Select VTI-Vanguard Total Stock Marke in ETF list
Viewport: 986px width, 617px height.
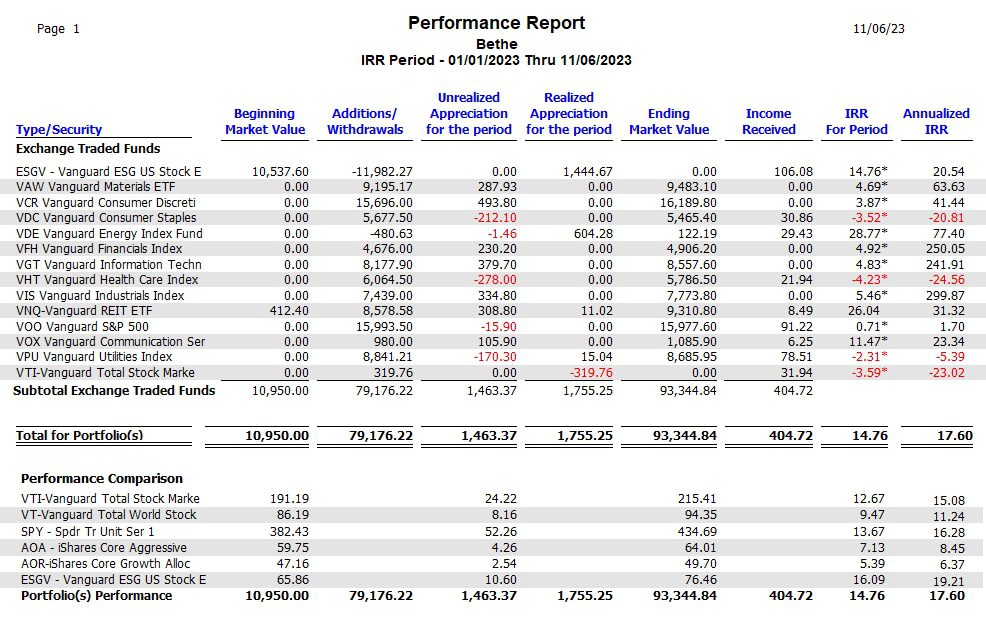click(493, 372)
